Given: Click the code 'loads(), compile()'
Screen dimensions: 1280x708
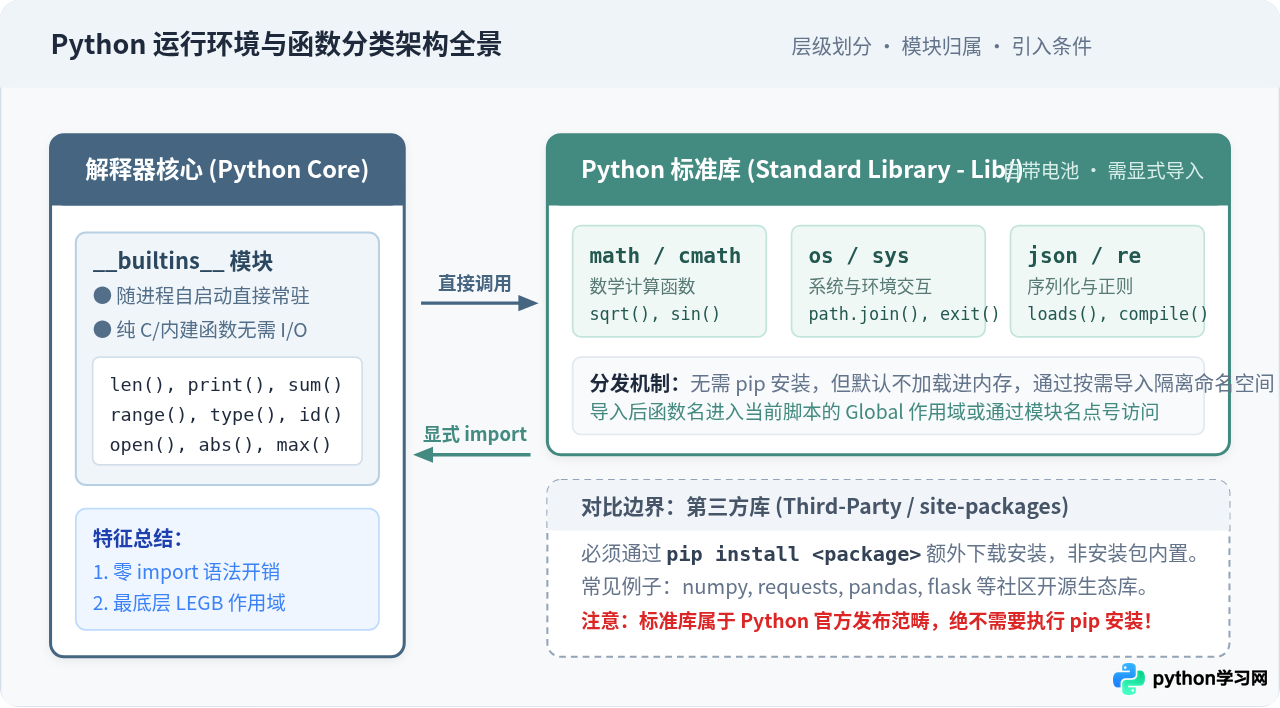Looking at the screenshot, I should tap(1118, 314).
